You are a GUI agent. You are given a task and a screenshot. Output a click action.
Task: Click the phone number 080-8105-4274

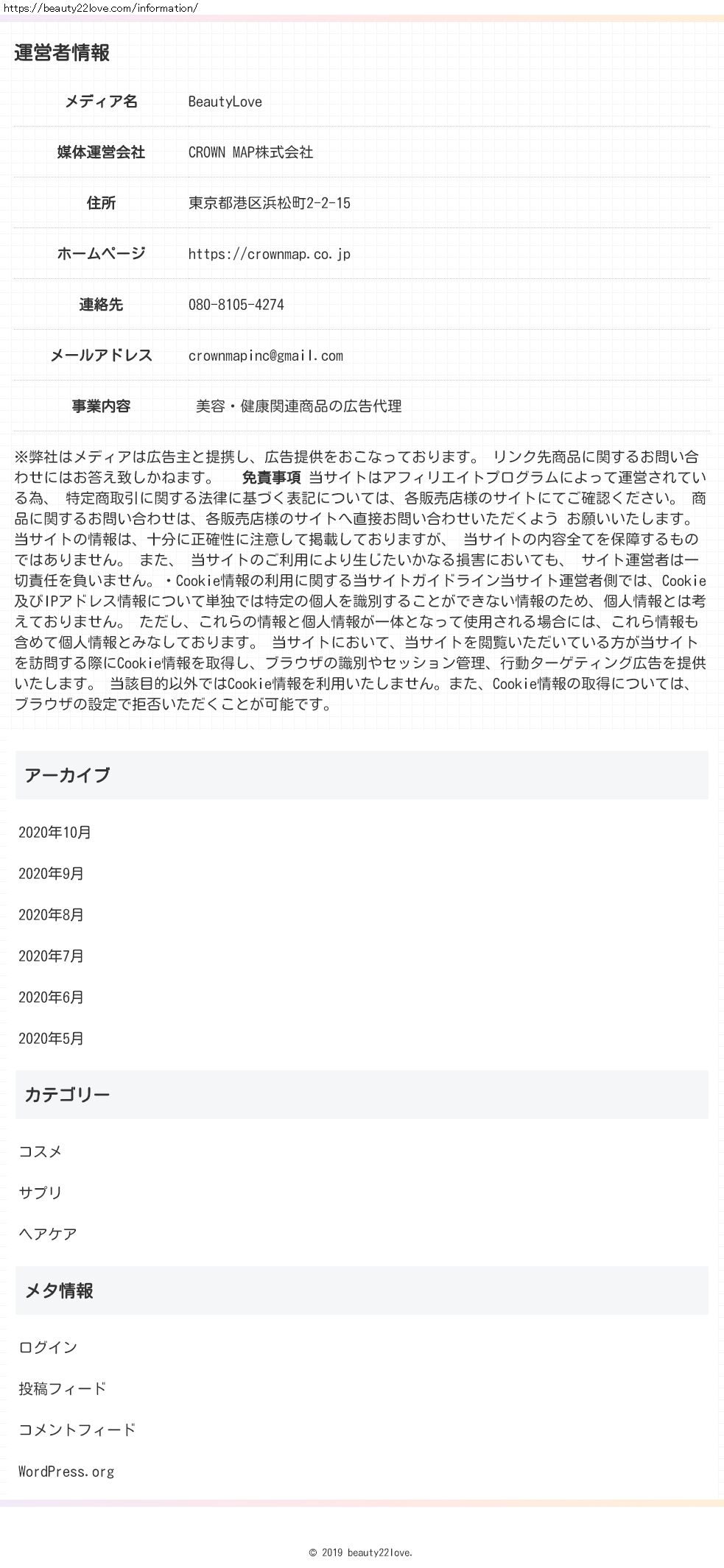point(236,305)
